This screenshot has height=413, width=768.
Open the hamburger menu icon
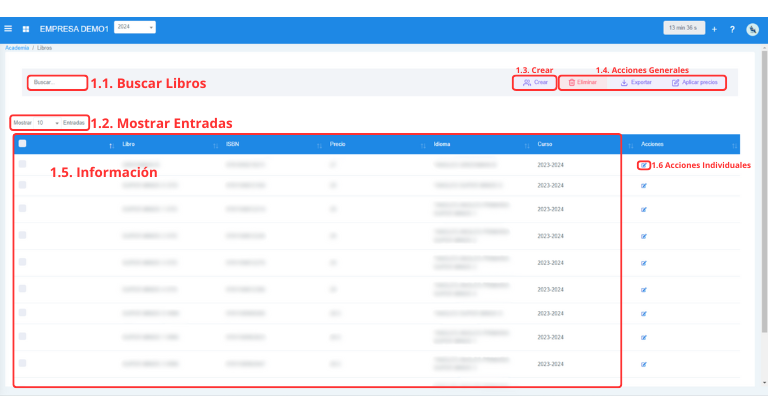click(8, 28)
